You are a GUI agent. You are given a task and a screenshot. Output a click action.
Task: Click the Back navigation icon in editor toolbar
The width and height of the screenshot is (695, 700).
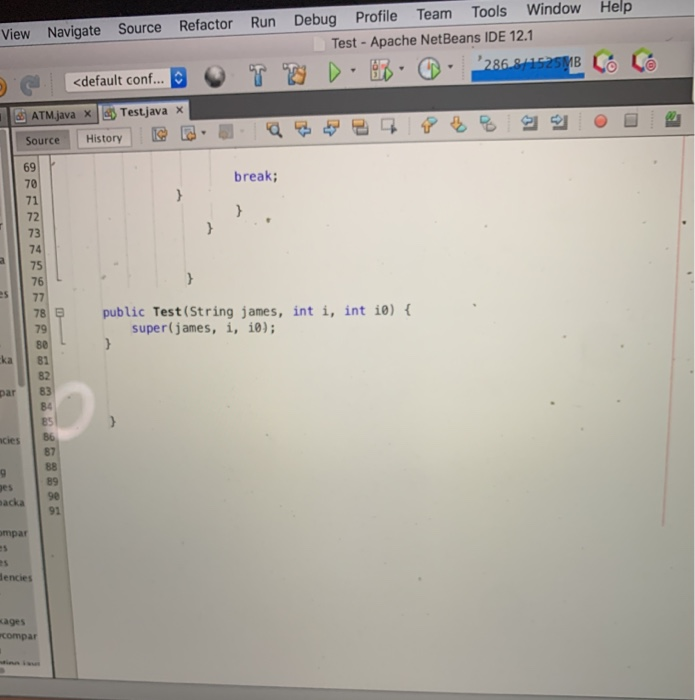pos(188,133)
